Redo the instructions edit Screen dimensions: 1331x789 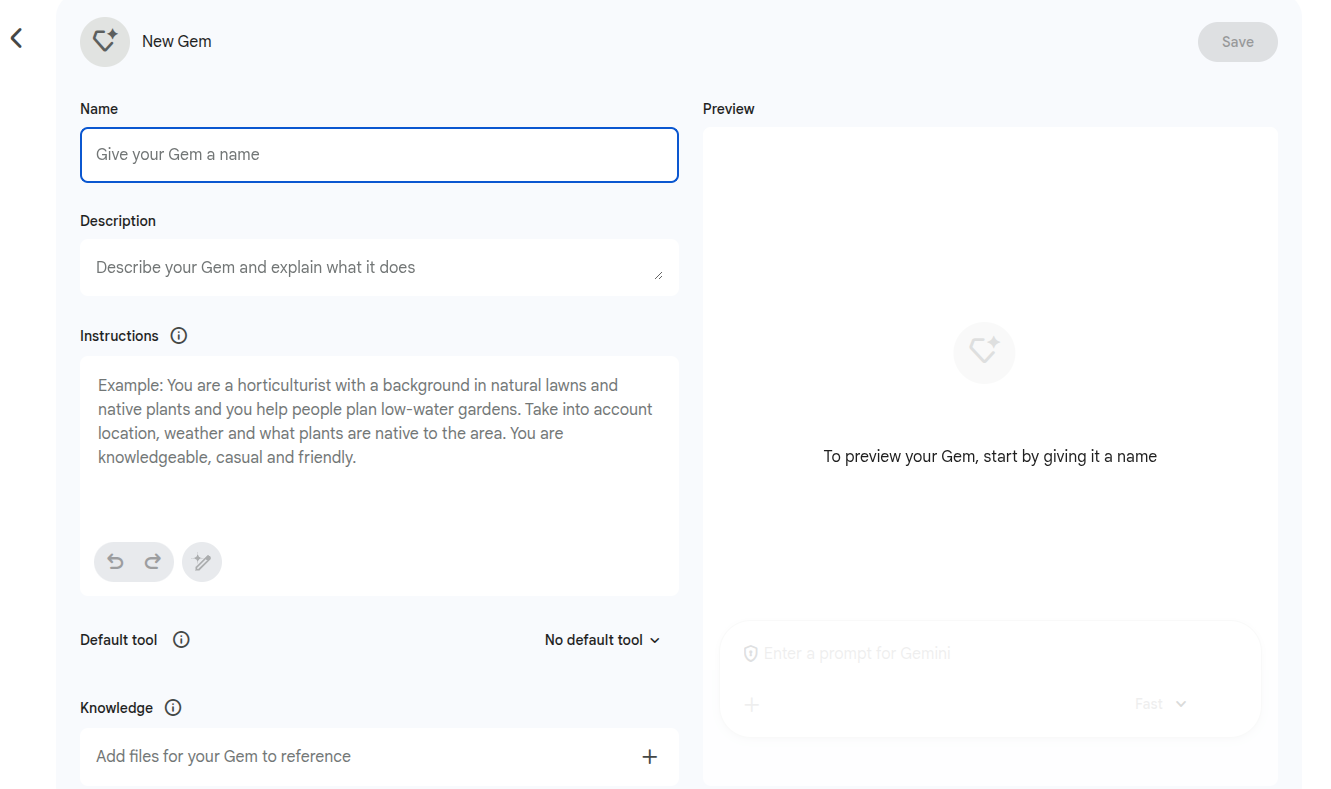pyautogui.click(x=153, y=562)
